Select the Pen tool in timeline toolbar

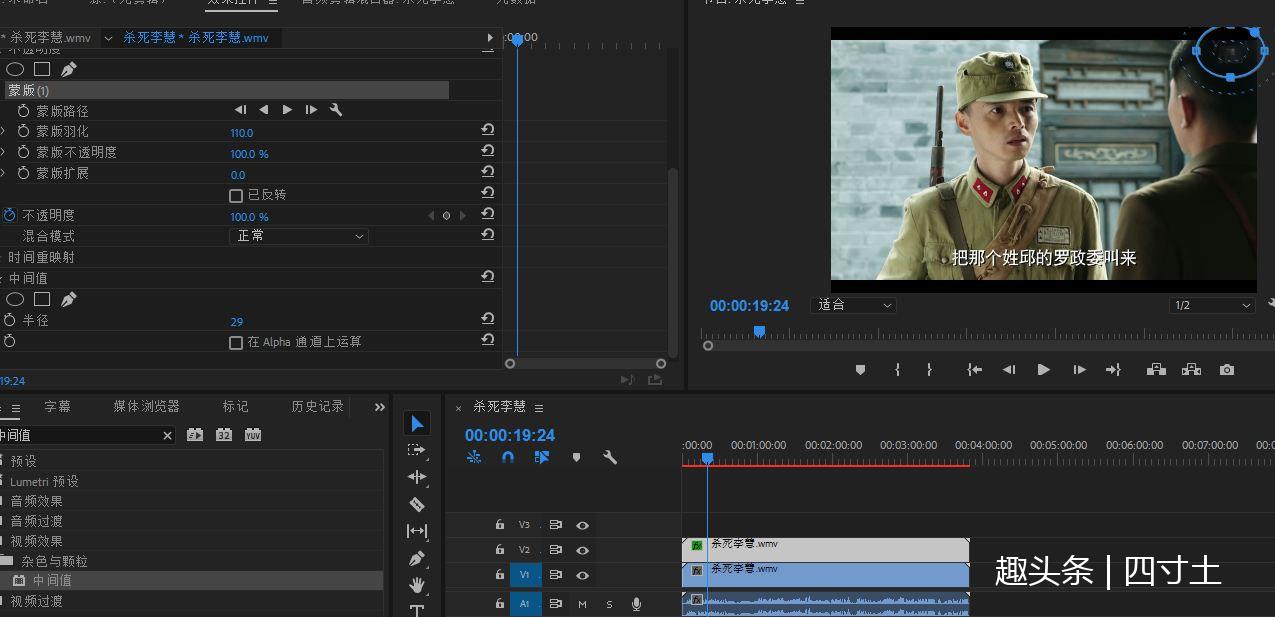tap(417, 558)
